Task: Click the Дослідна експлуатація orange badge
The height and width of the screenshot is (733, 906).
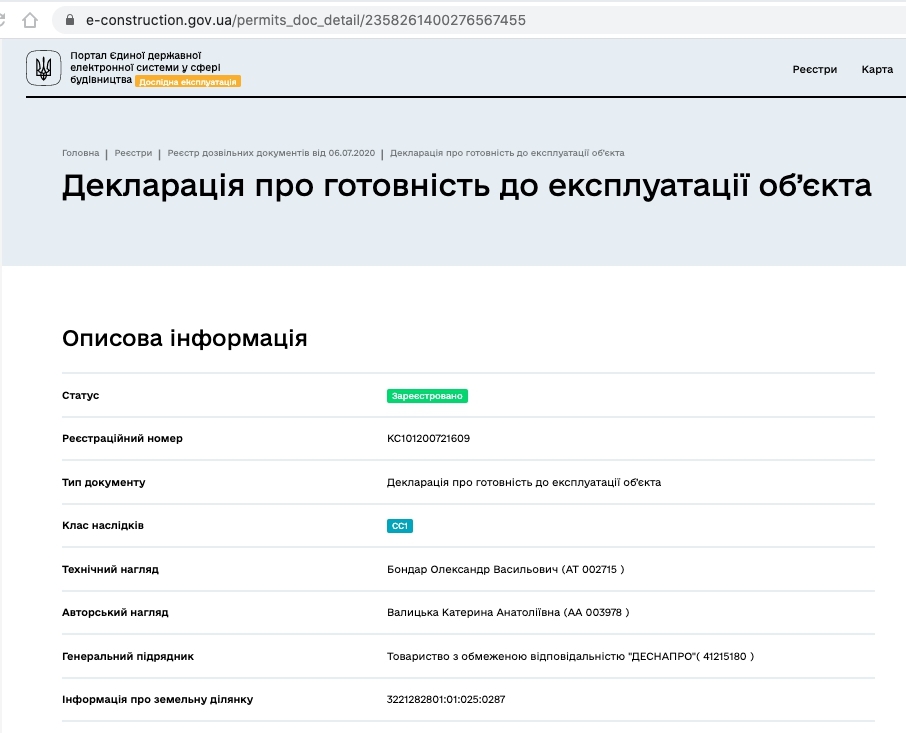Action: click(x=188, y=82)
